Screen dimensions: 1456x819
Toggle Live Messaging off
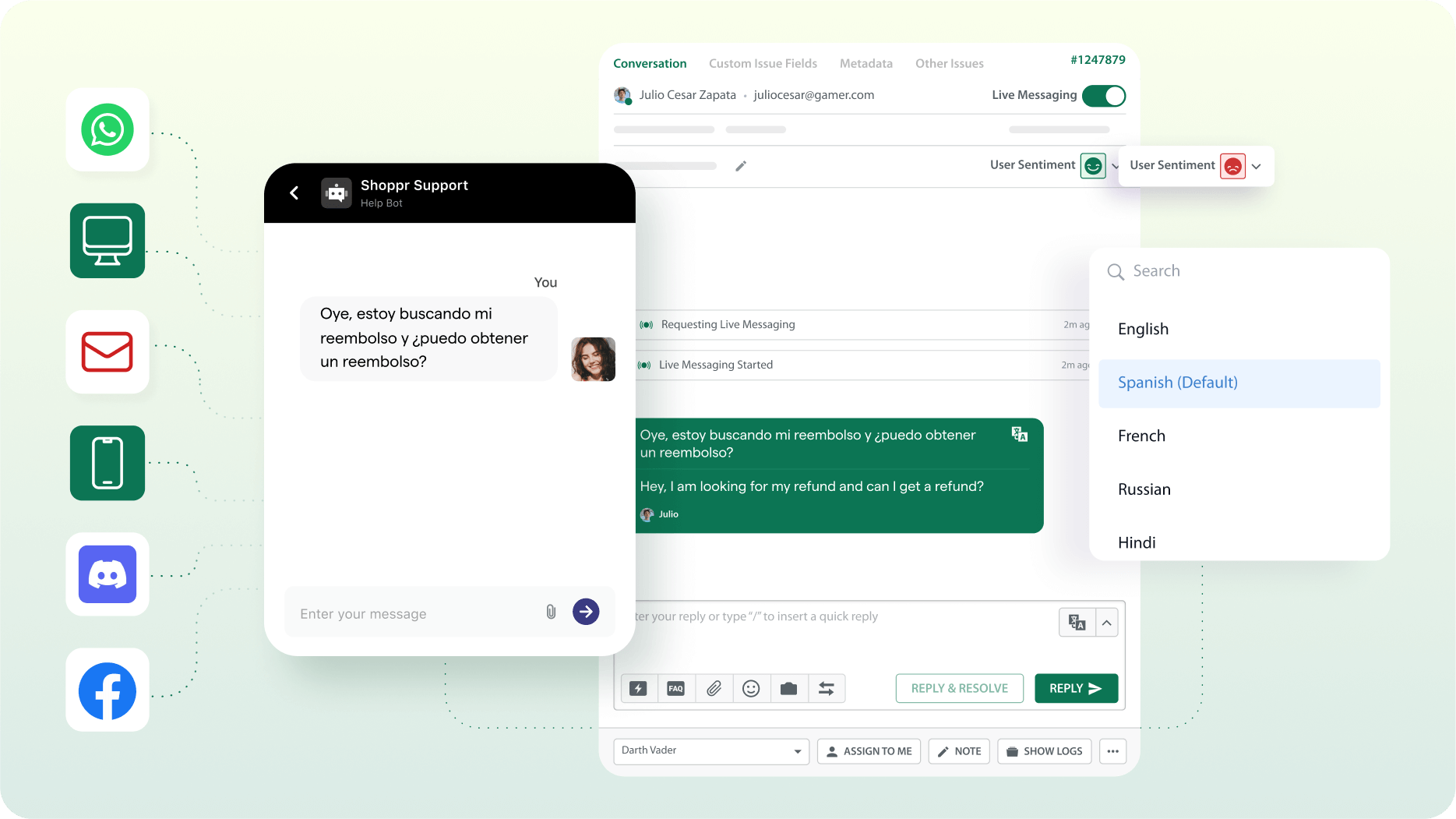pos(1104,95)
